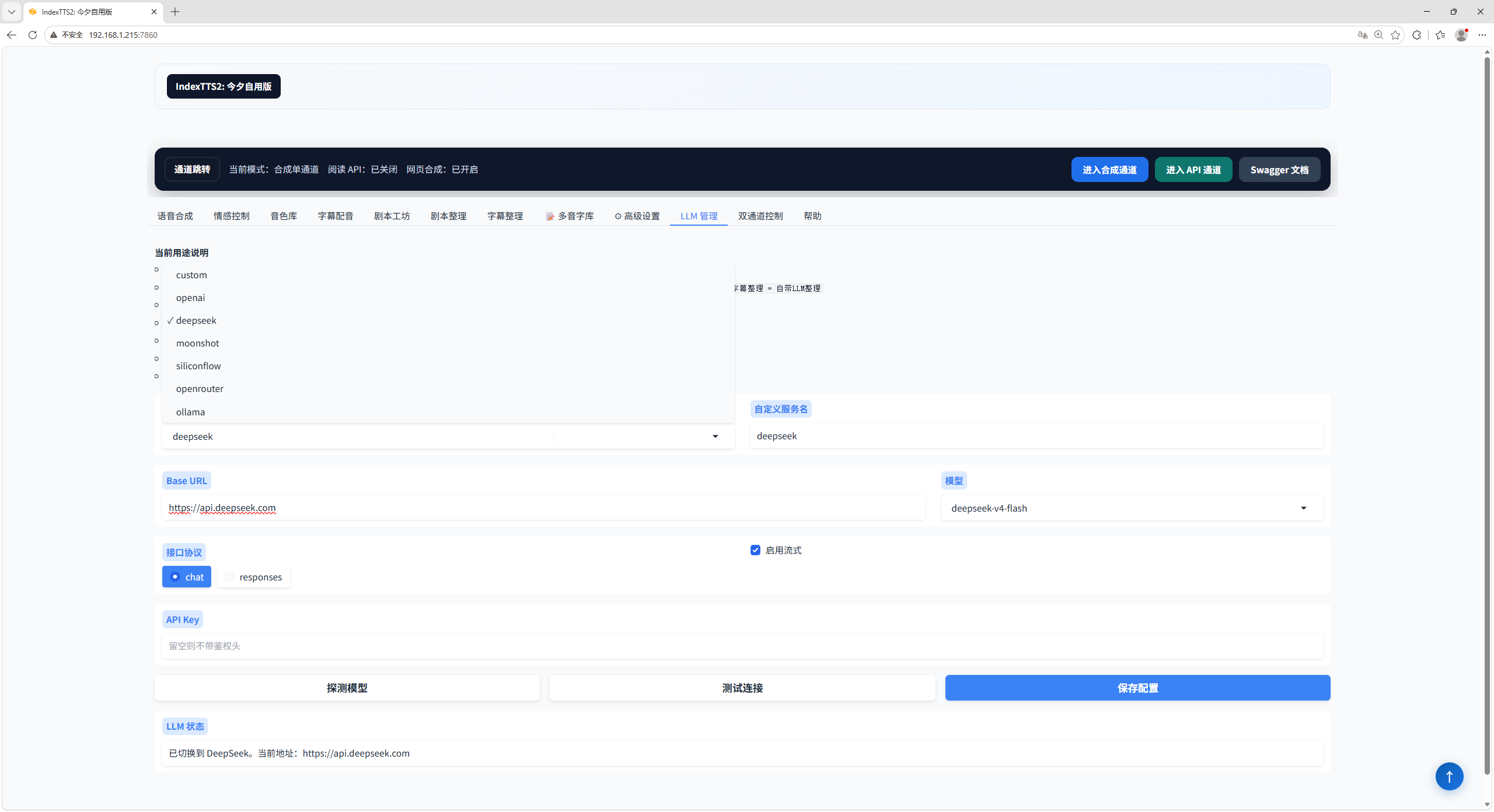Close the IndexTTS2 browser tab
The image size is (1494, 812).
pos(154,12)
